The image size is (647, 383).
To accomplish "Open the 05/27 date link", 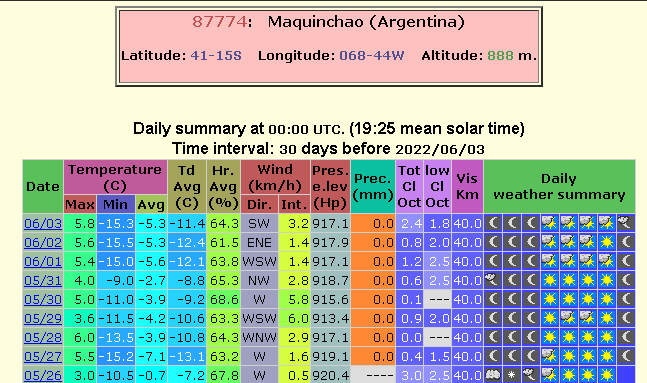I will 43,357.
